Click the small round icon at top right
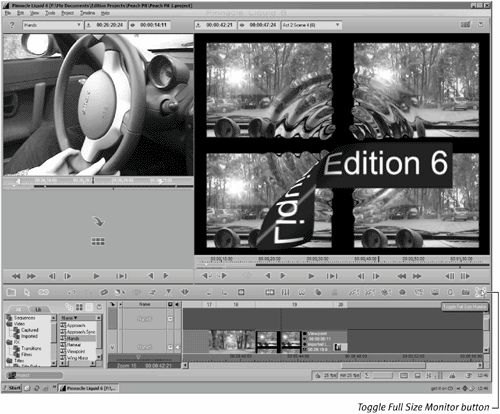500x414 pixels. click(480, 25)
